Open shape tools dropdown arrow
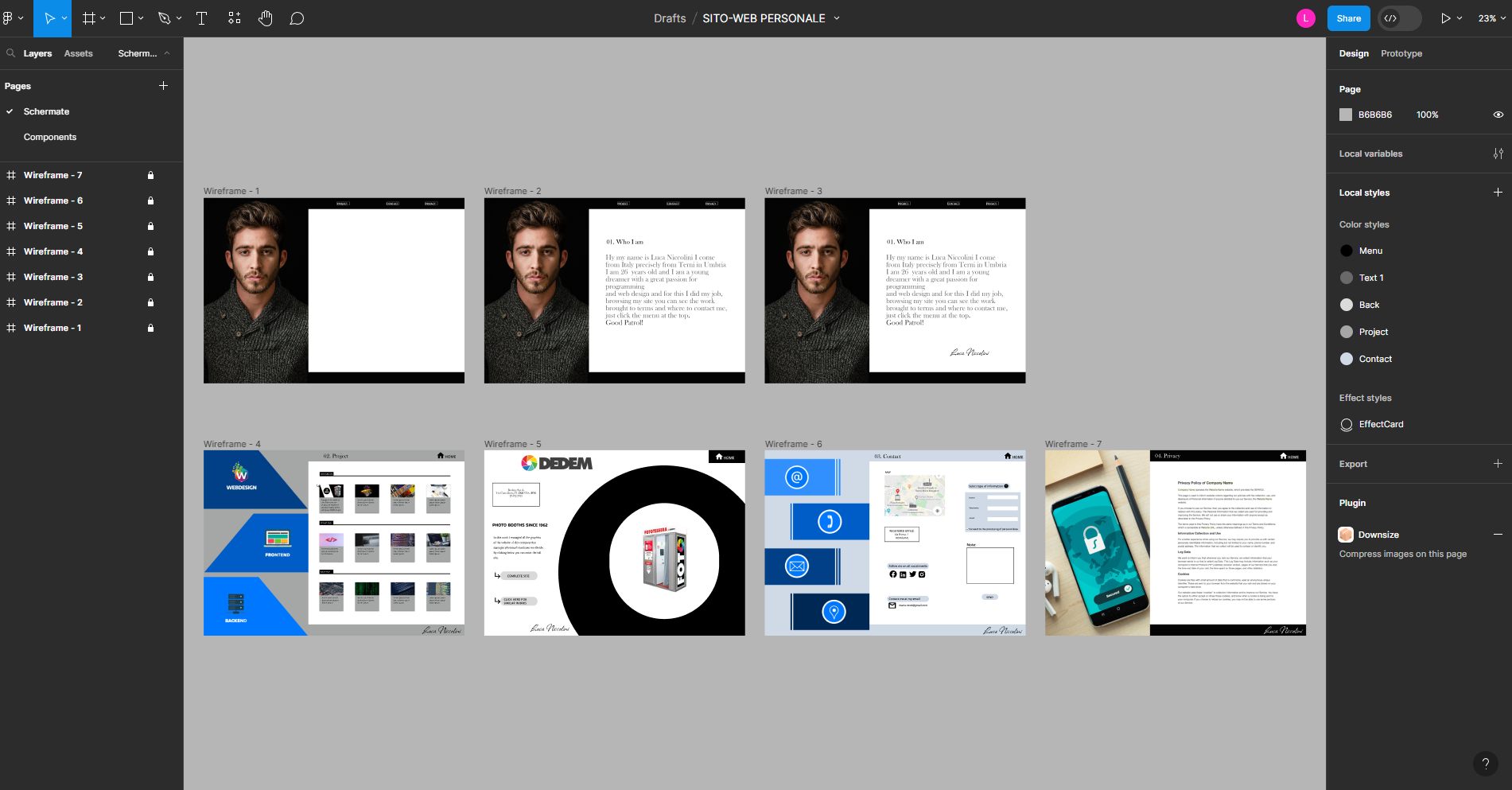The image size is (1512, 790). (x=141, y=18)
